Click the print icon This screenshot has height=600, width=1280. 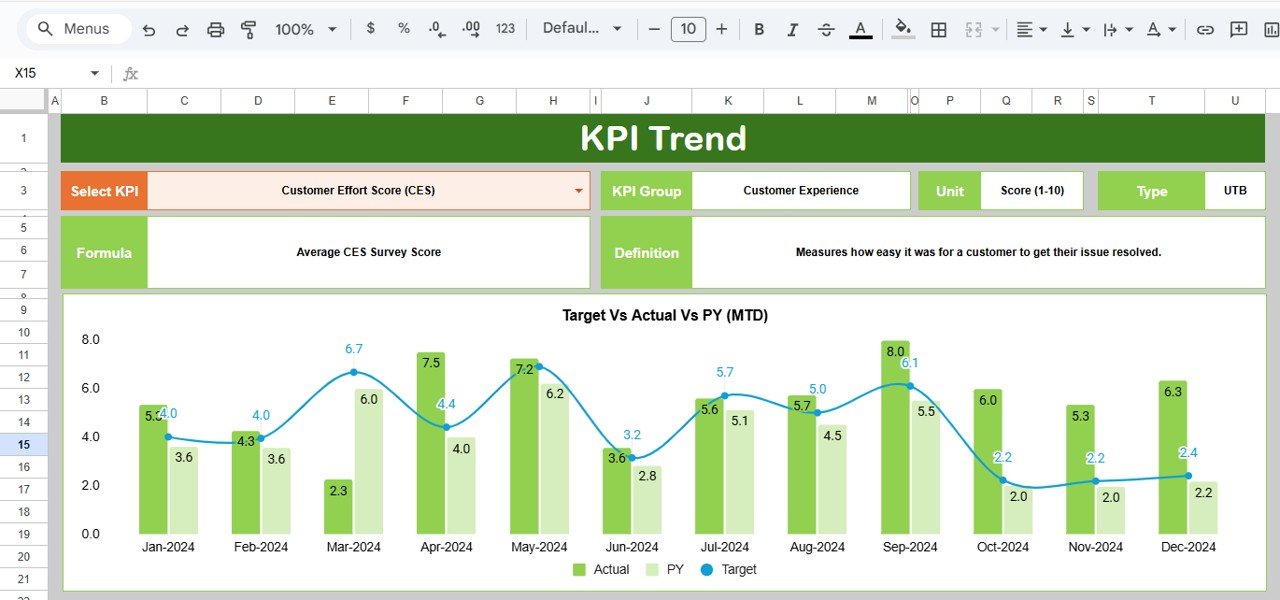coord(215,29)
